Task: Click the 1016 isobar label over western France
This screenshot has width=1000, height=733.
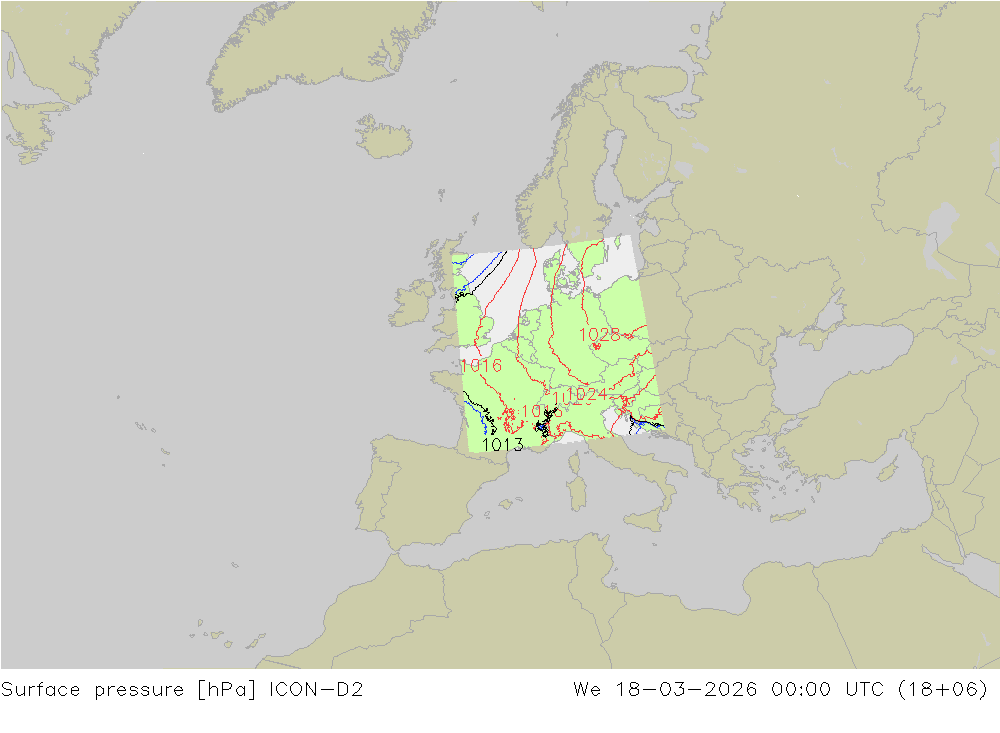Action: click(x=481, y=366)
